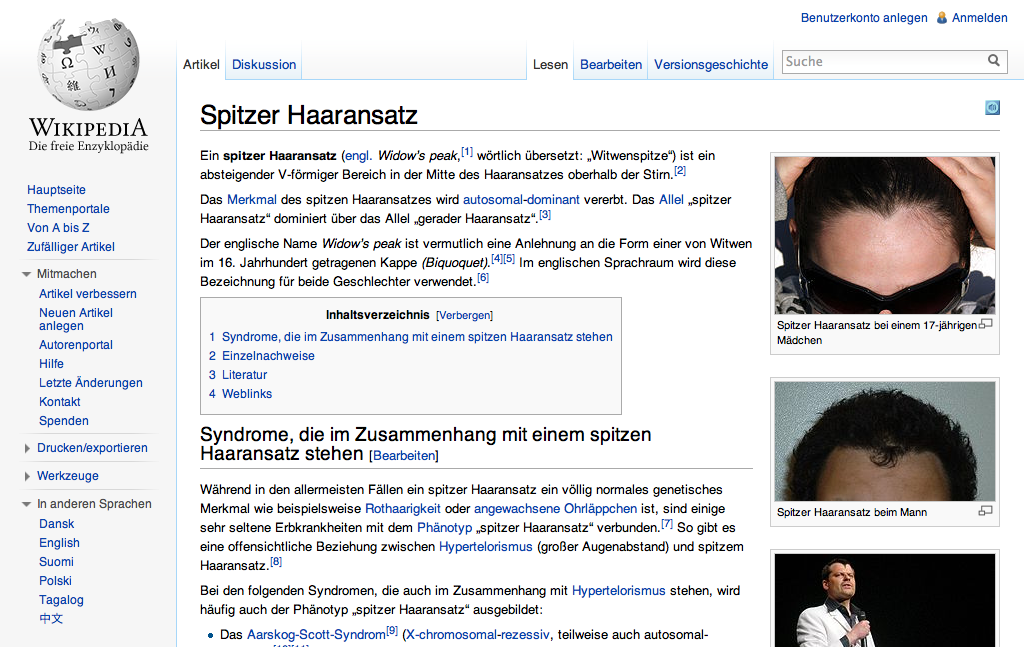
Task: Click Neuen Artikel anlegen
Action: coord(76,319)
